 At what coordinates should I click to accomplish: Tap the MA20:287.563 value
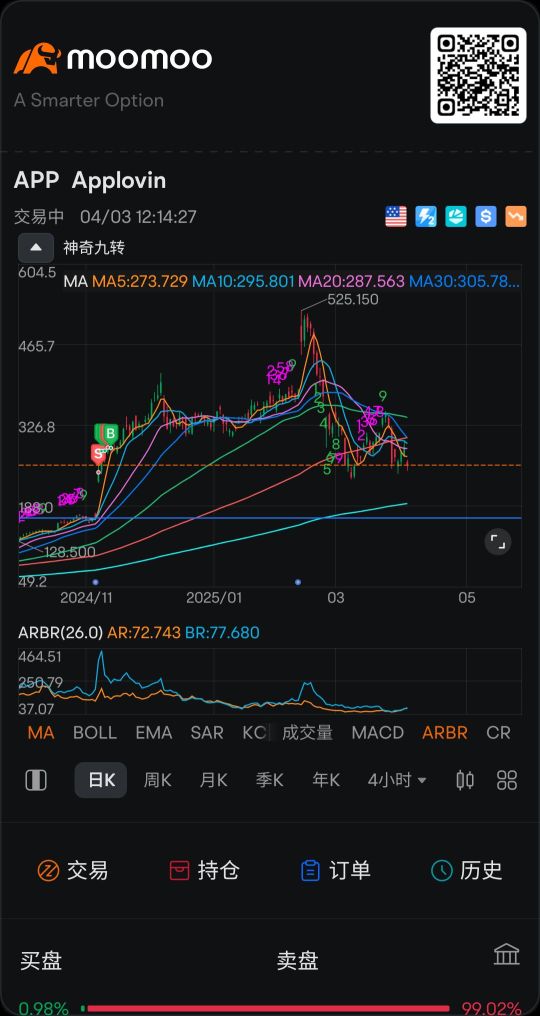pos(351,282)
